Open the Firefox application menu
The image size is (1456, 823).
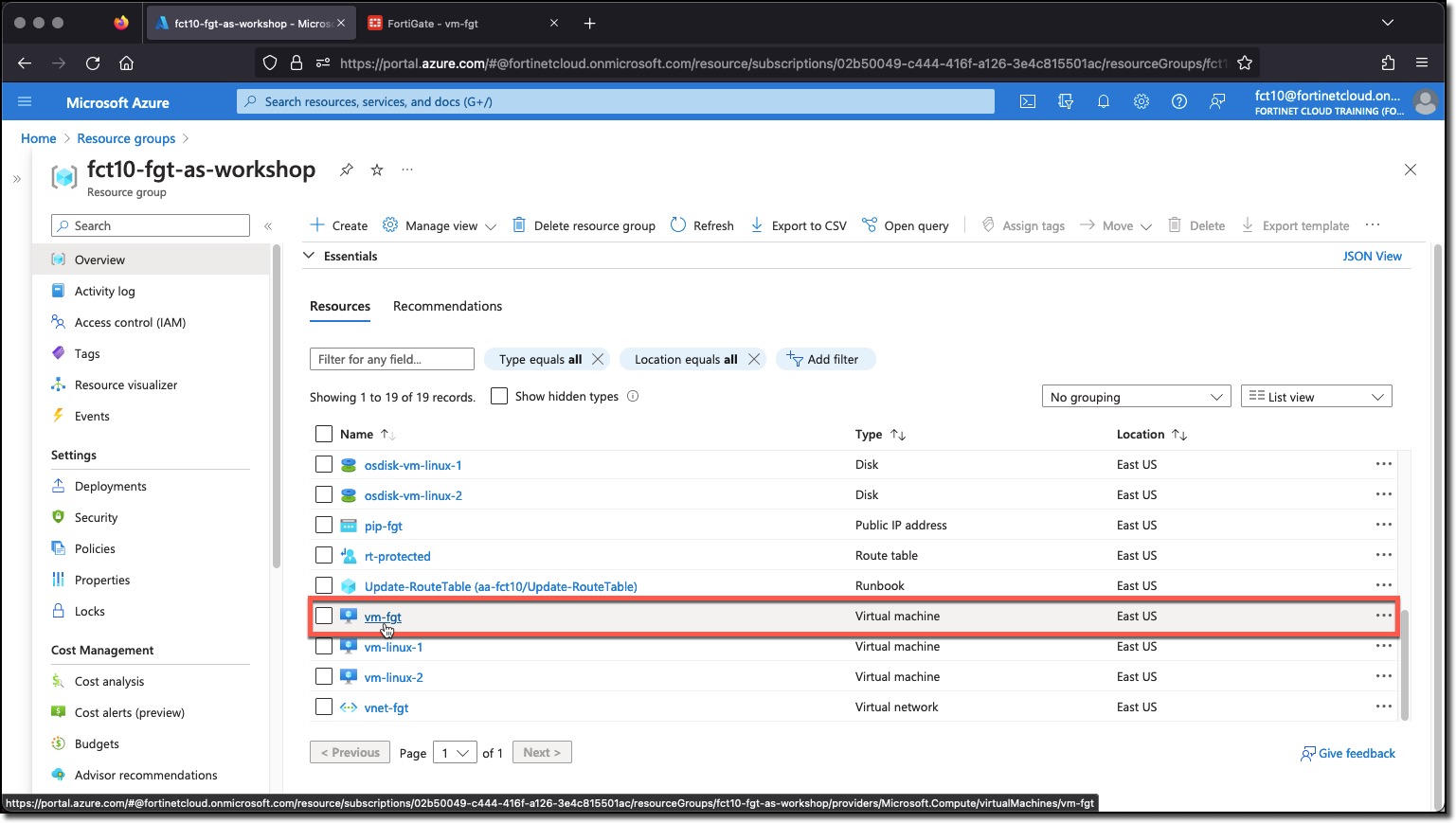1422,63
